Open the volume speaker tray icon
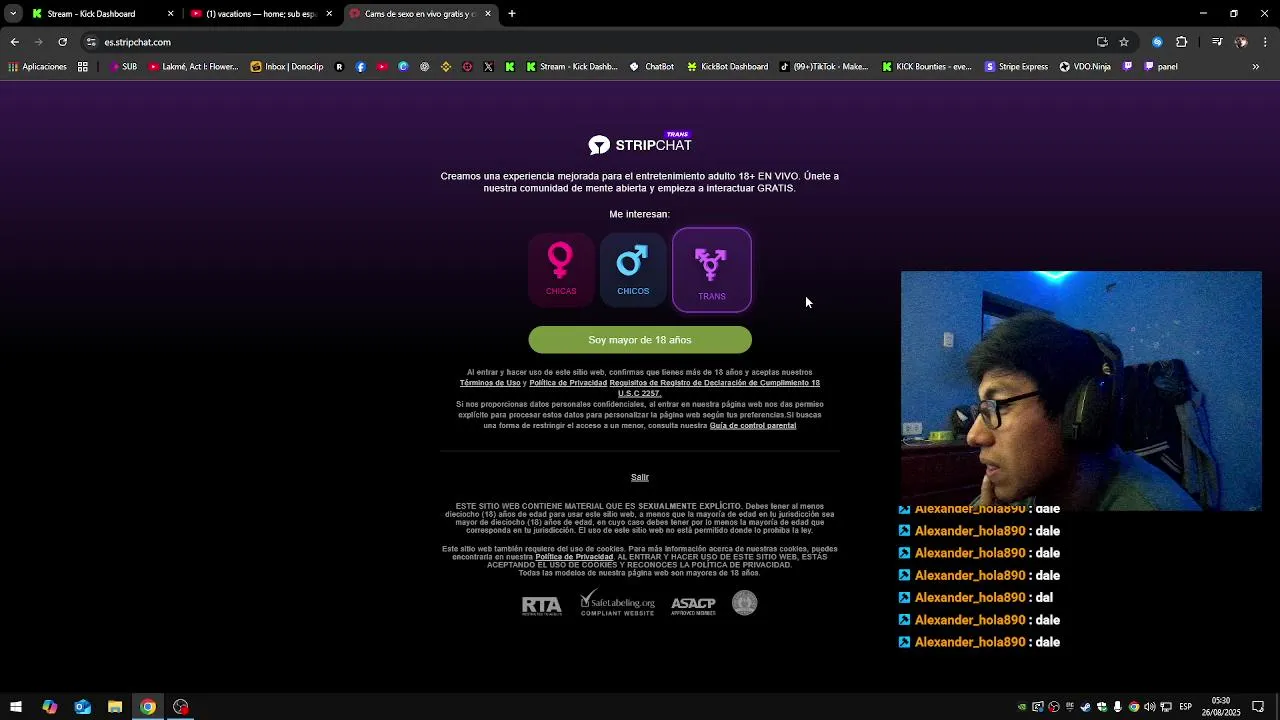 coord(1150,707)
